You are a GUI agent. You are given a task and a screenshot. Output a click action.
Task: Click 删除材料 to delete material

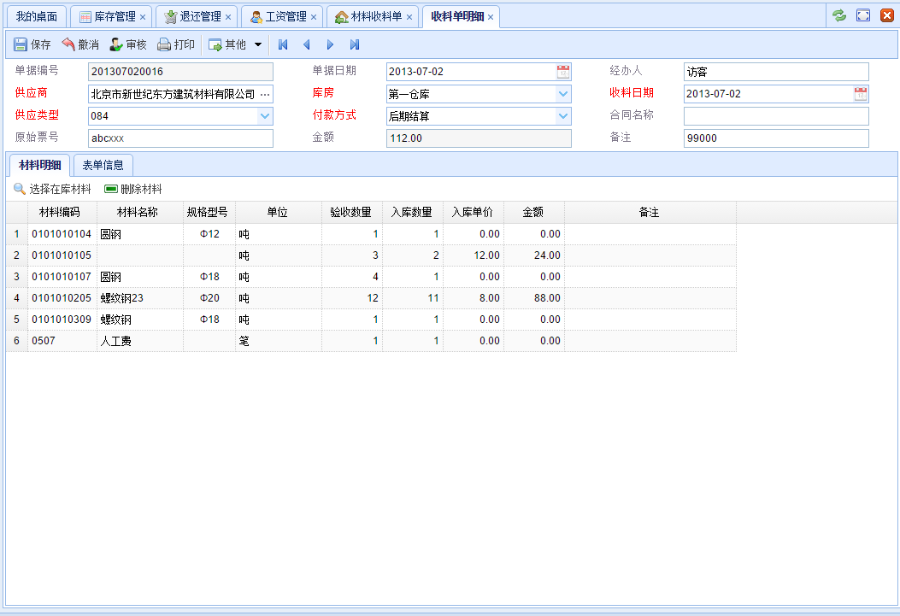137,189
